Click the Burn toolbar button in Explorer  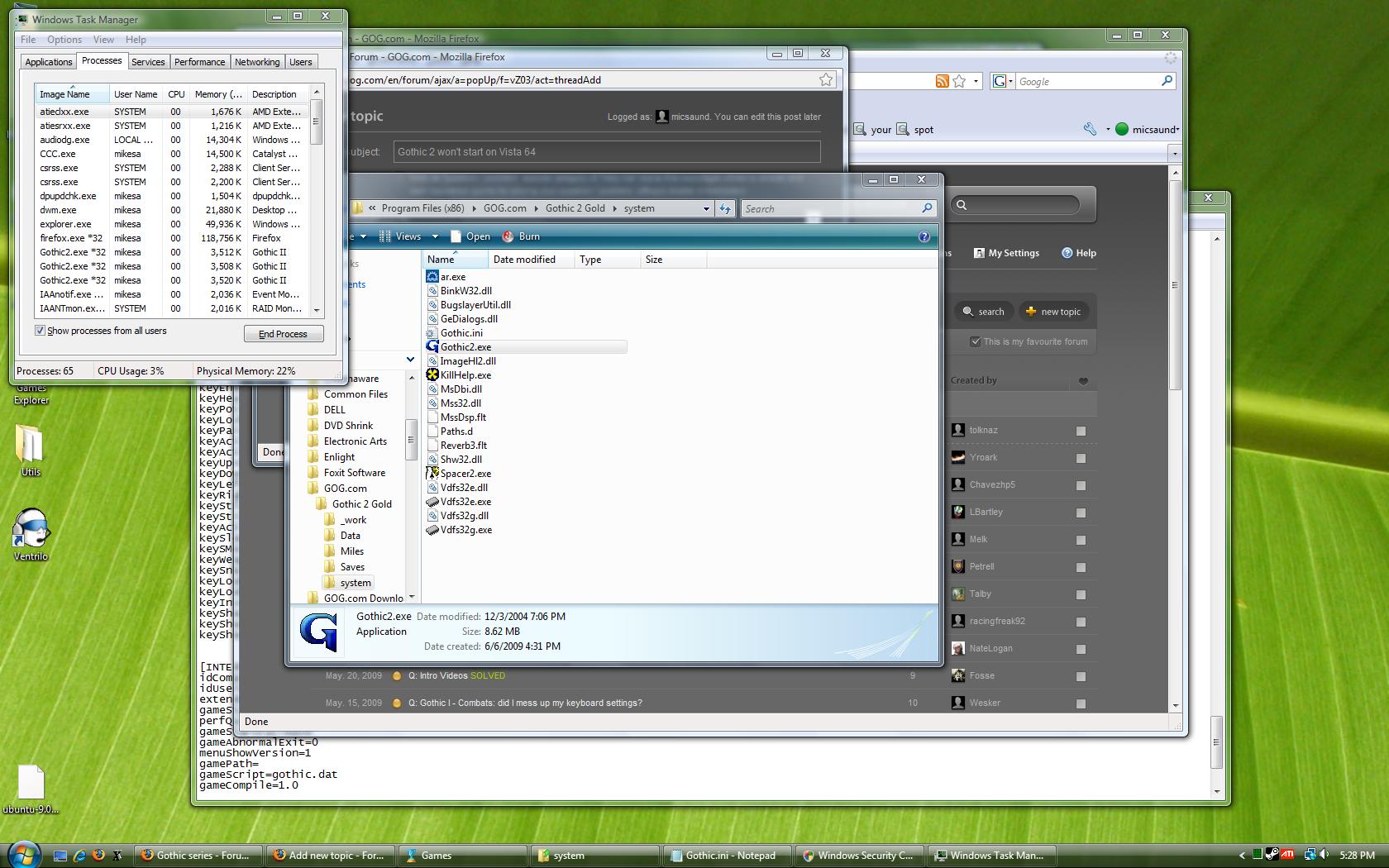(521, 236)
